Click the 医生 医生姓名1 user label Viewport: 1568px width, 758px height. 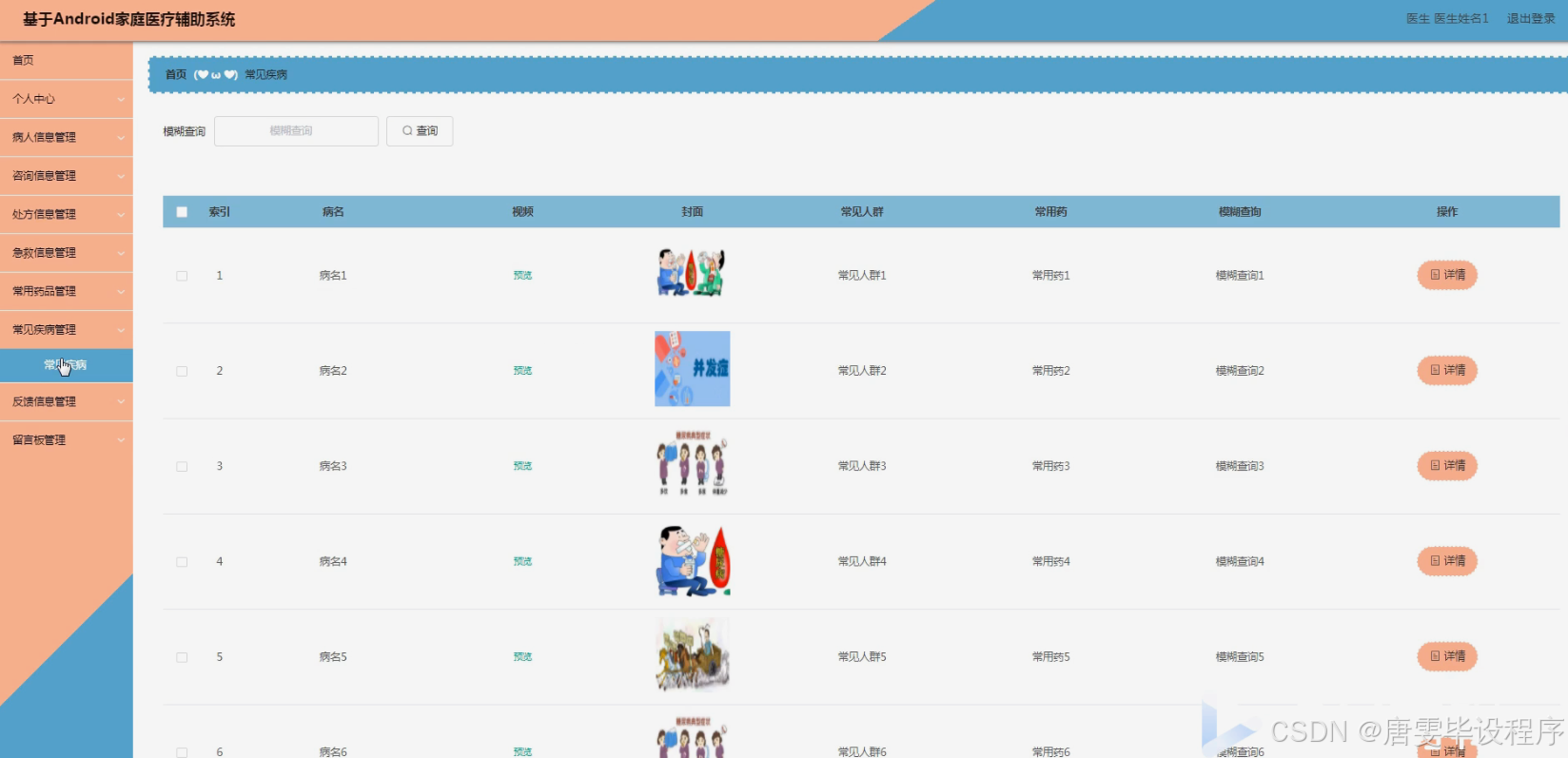1447,19
